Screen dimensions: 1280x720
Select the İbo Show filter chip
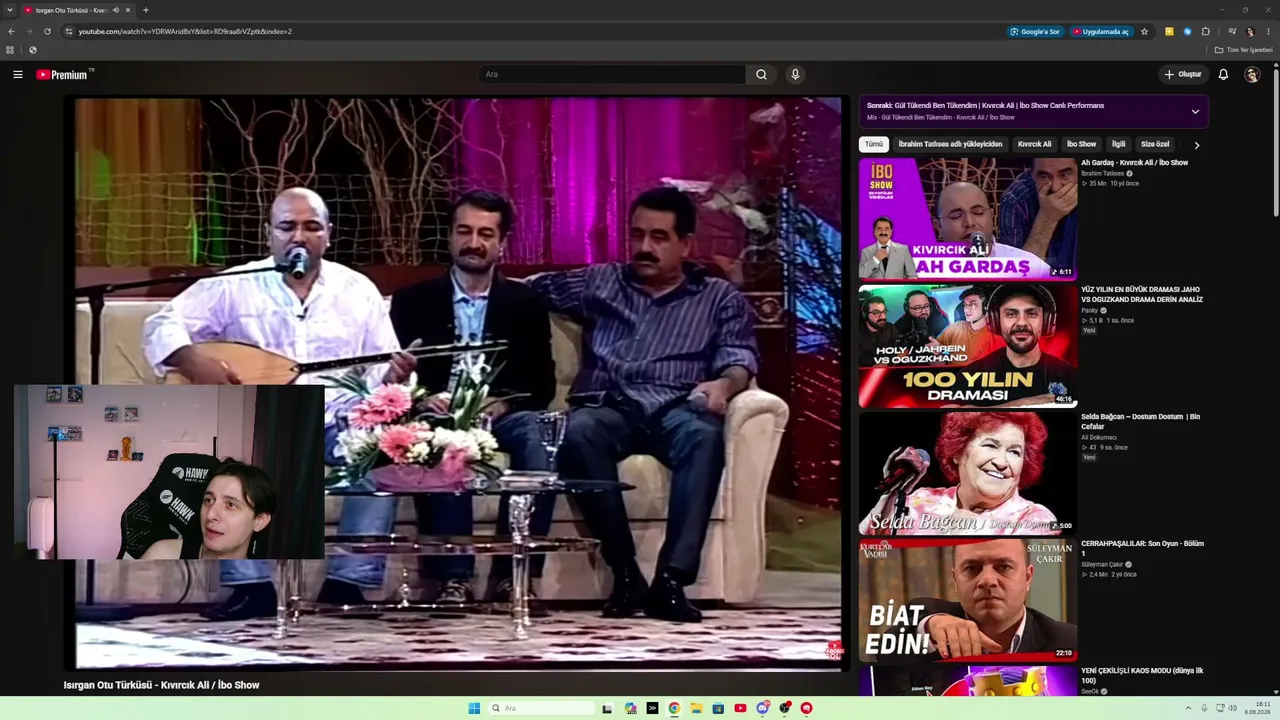pos(1081,144)
